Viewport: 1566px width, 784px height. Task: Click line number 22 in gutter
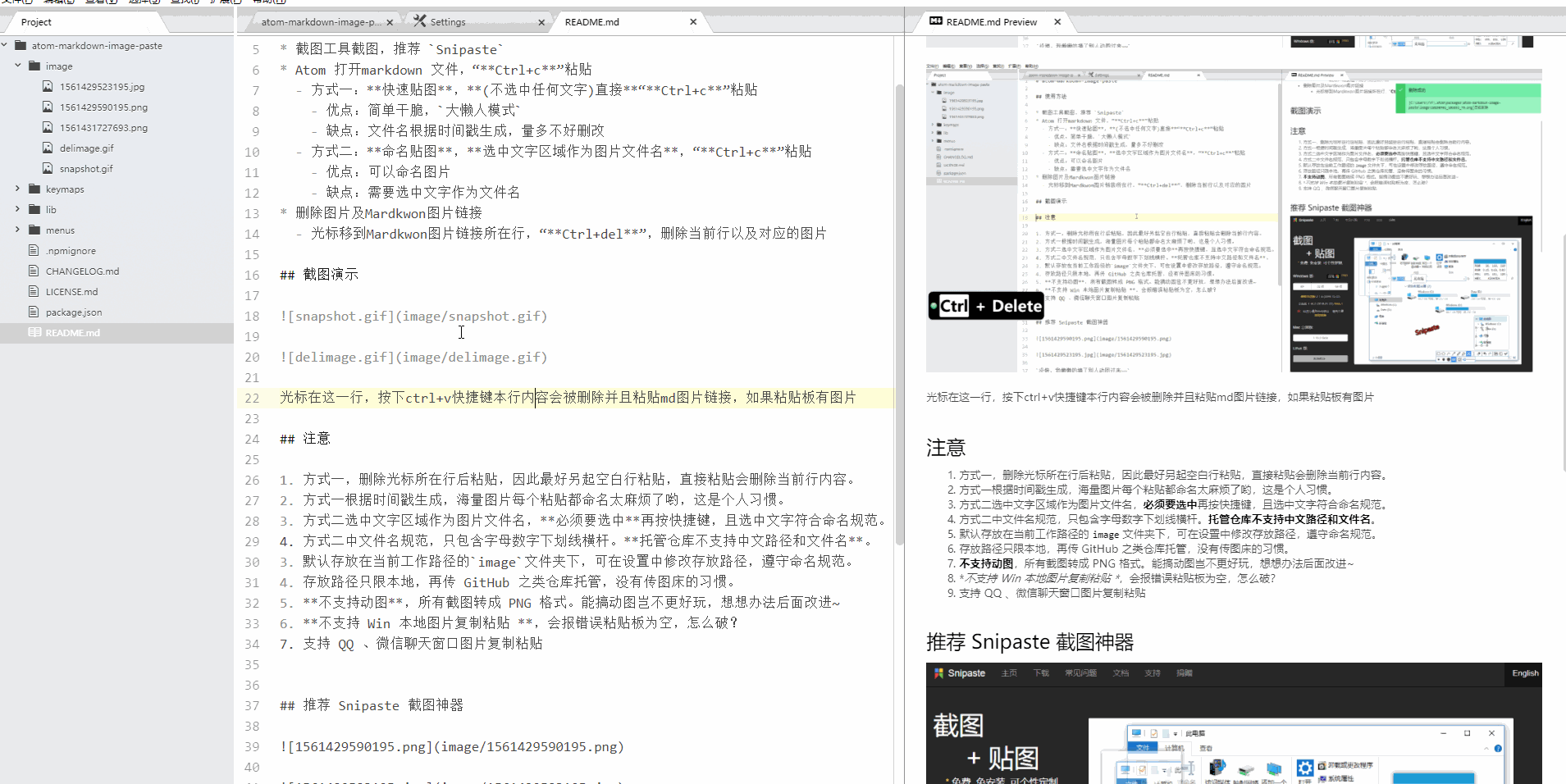(x=252, y=398)
